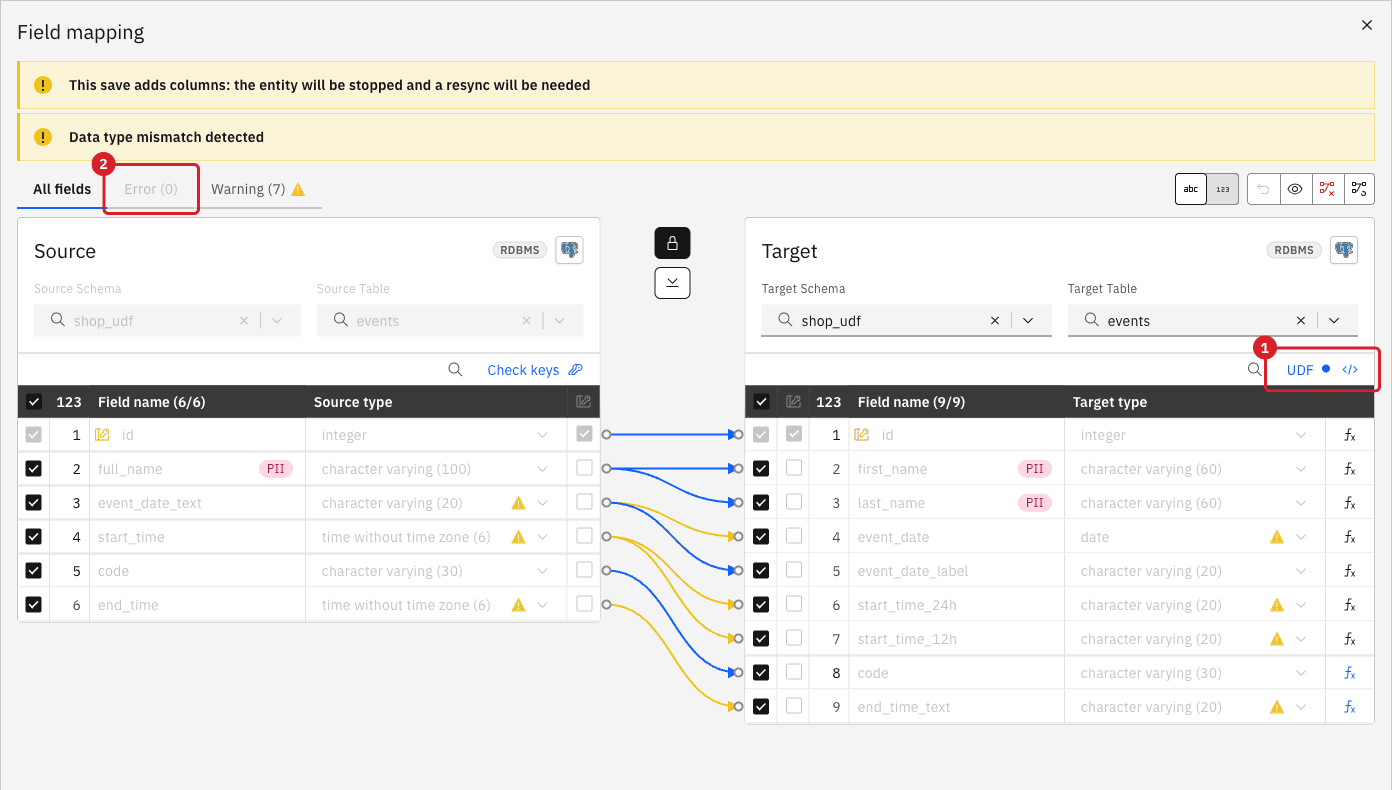Uncheck the source code field checkbox

click(34, 571)
